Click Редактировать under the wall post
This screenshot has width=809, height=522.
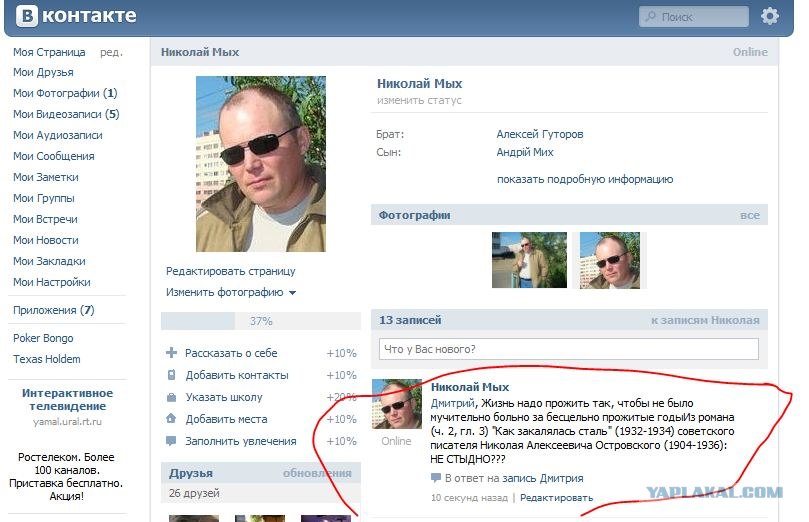pos(556,497)
